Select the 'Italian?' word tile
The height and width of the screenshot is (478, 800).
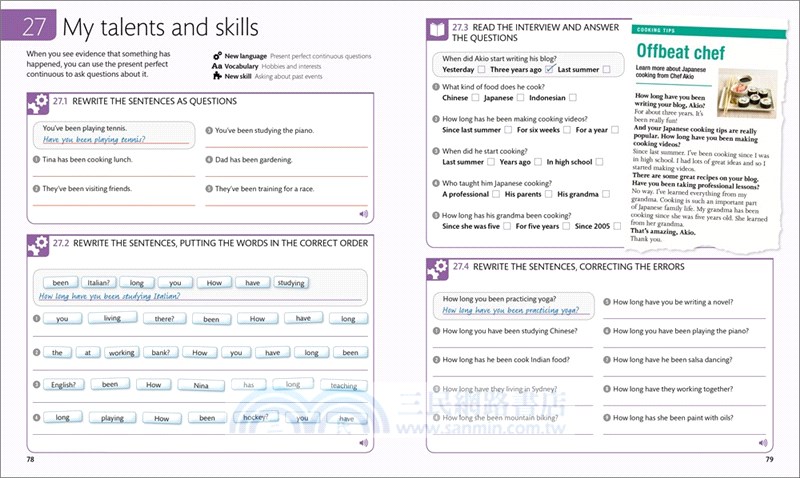[x=98, y=283]
